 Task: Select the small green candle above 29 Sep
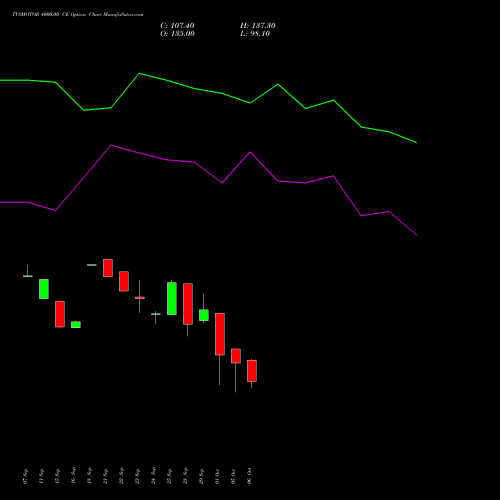point(204,315)
